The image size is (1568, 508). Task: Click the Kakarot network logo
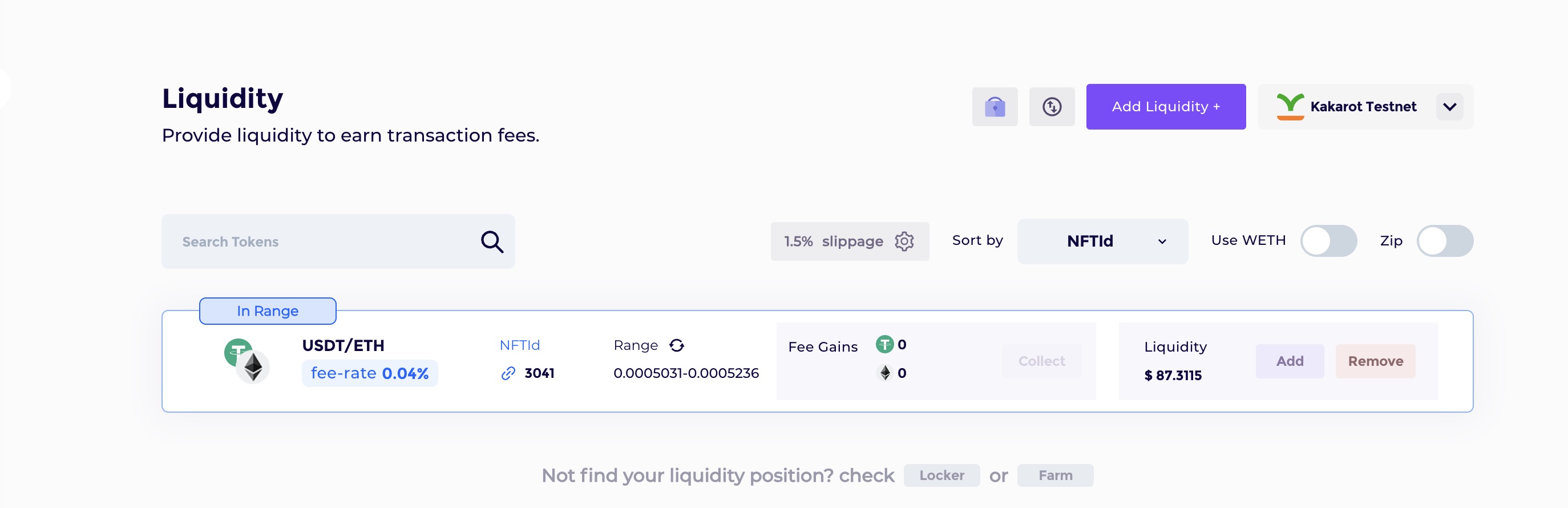1290,107
